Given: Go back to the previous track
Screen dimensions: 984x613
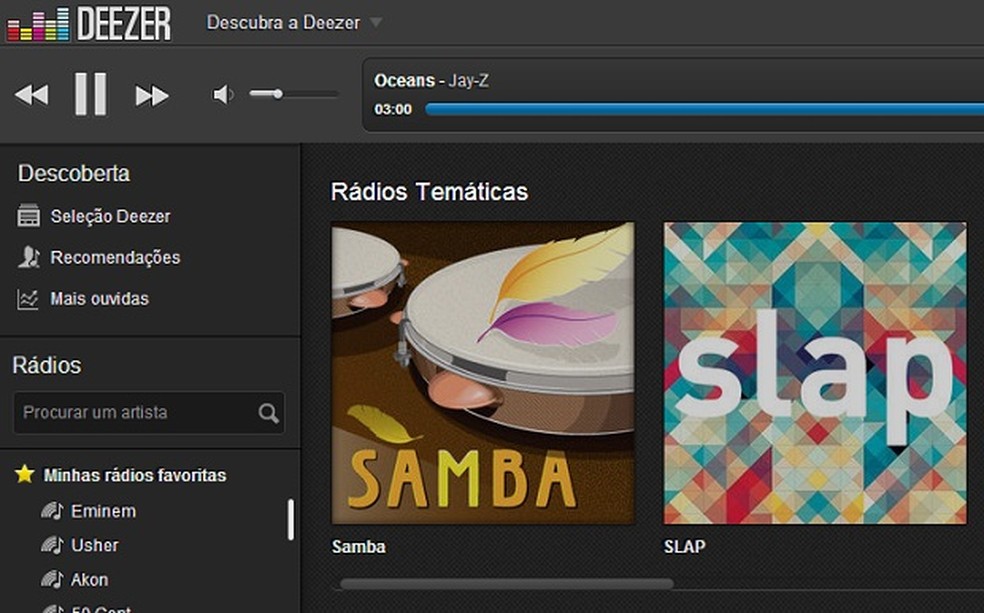Looking at the screenshot, I should (x=33, y=94).
